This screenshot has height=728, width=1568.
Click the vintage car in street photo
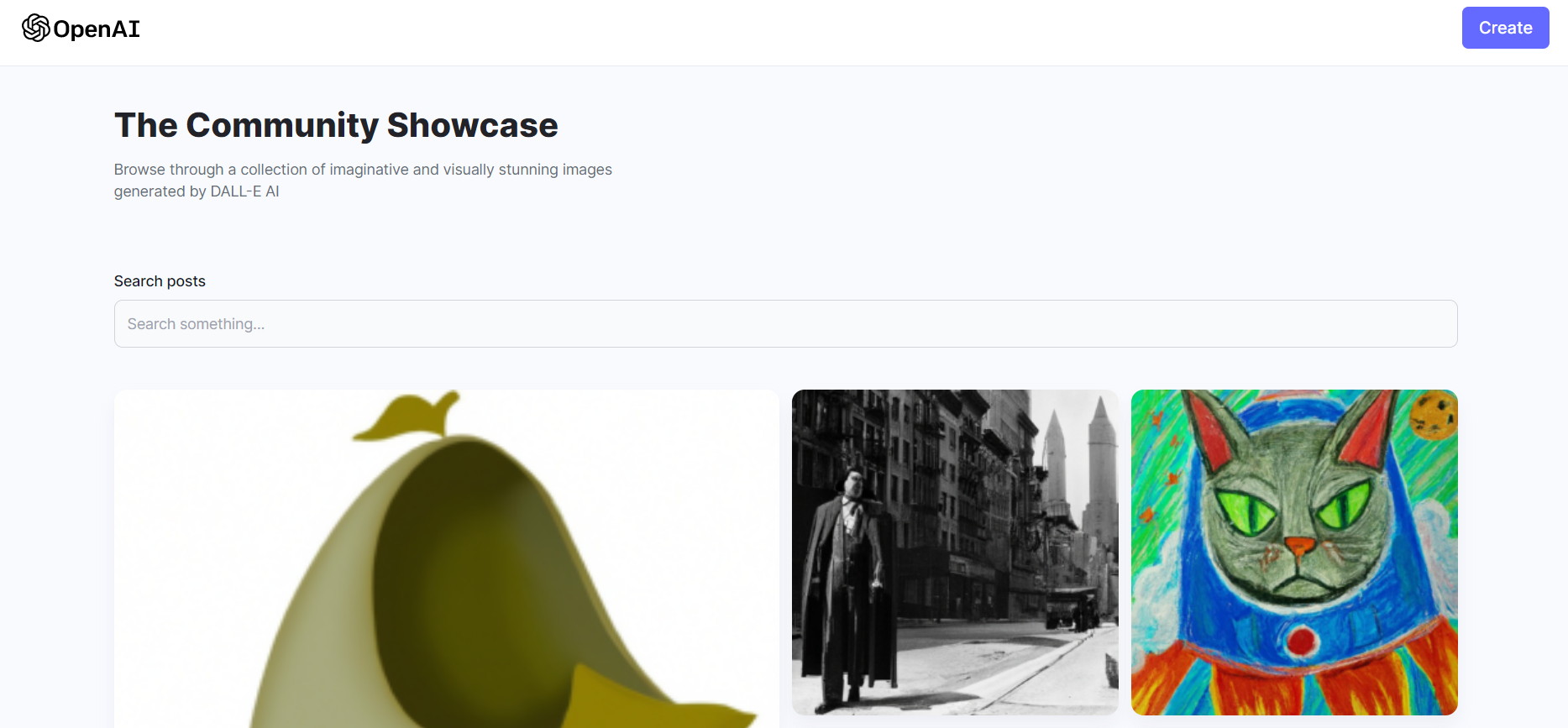click(1071, 608)
